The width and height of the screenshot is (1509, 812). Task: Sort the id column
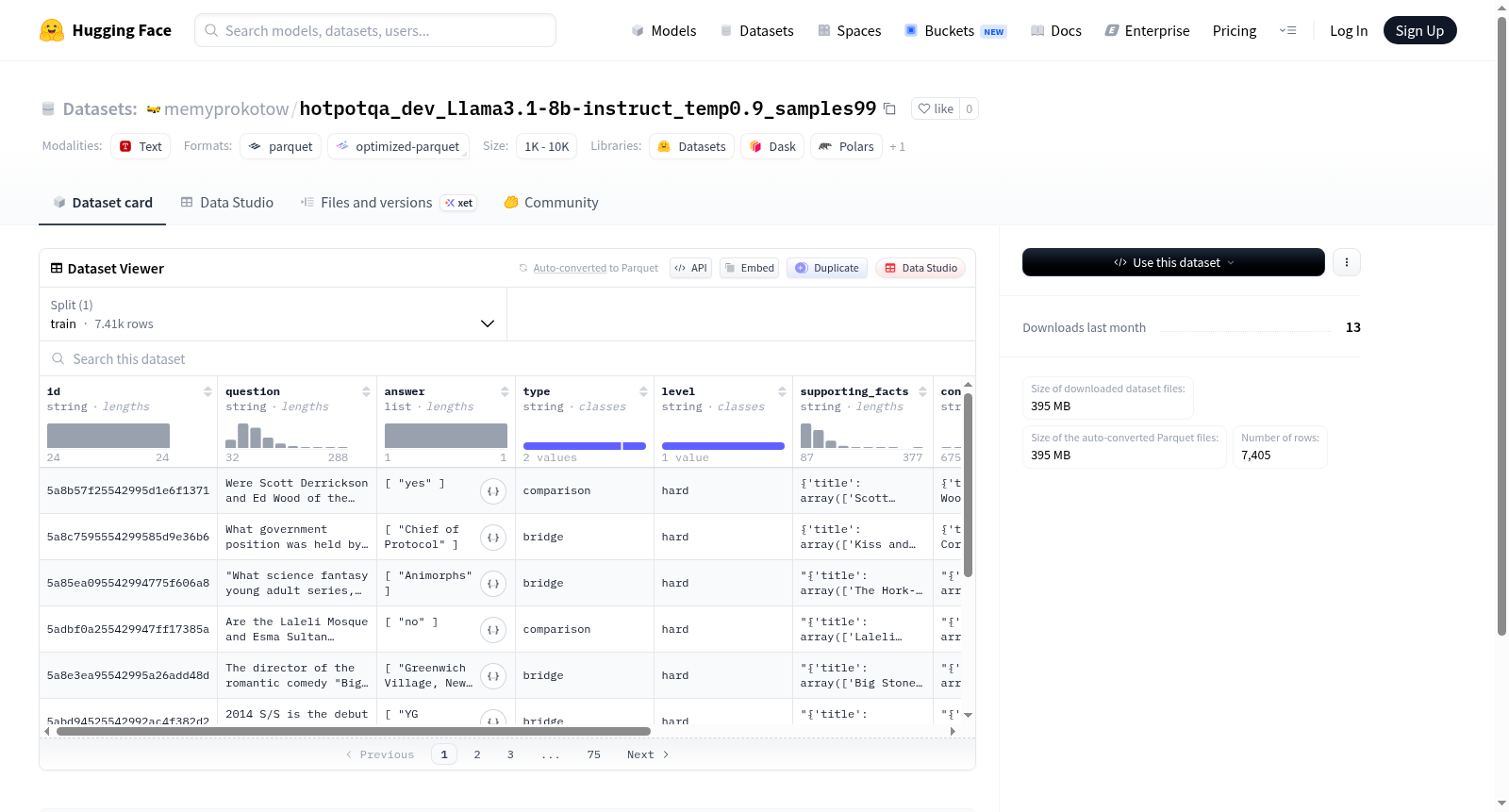tap(207, 391)
